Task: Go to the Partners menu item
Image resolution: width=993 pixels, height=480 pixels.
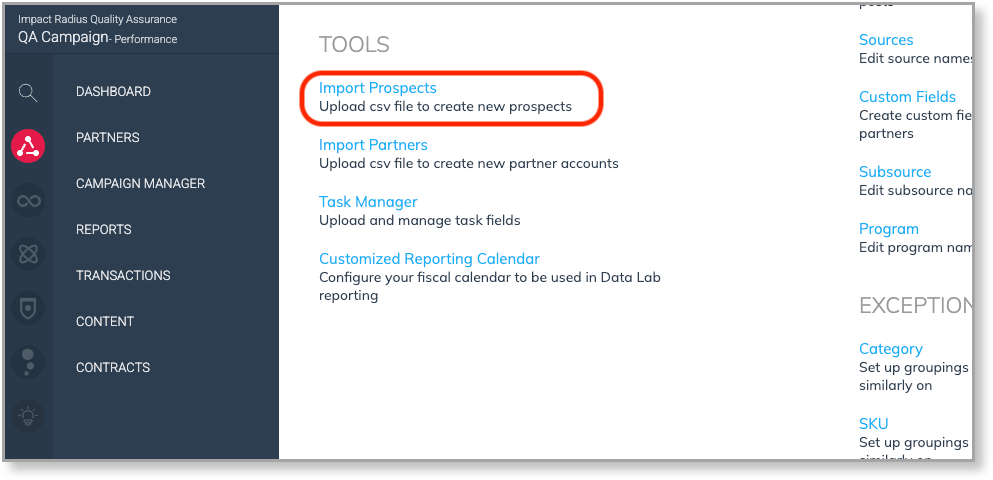Action: click(108, 138)
